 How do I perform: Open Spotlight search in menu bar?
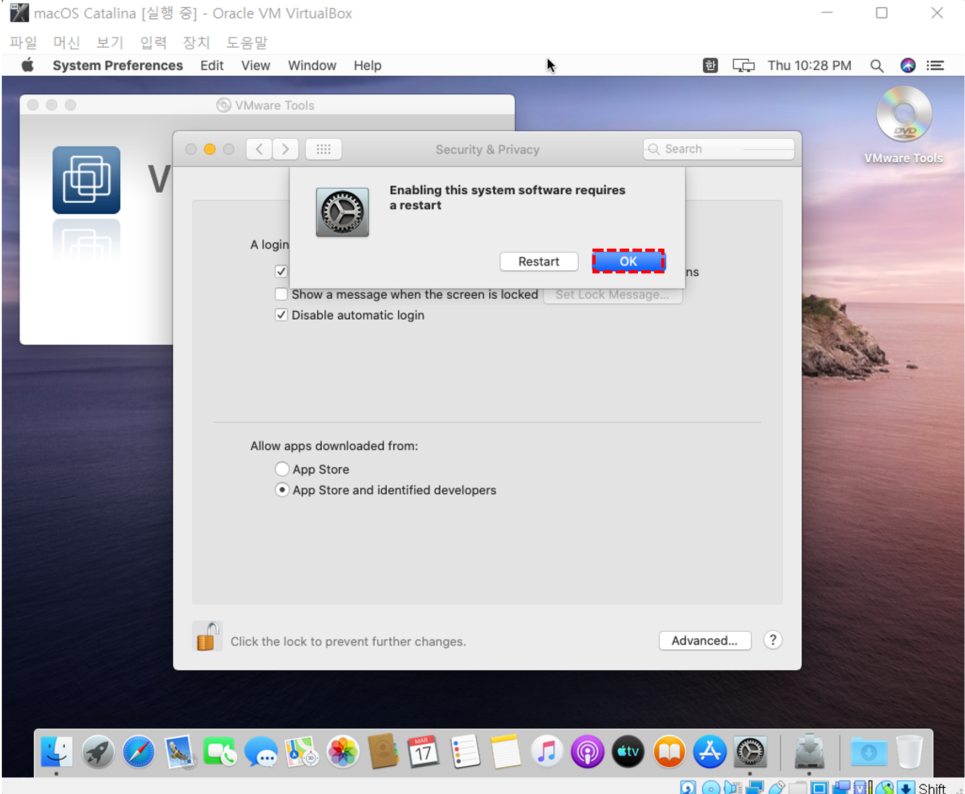pos(876,66)
